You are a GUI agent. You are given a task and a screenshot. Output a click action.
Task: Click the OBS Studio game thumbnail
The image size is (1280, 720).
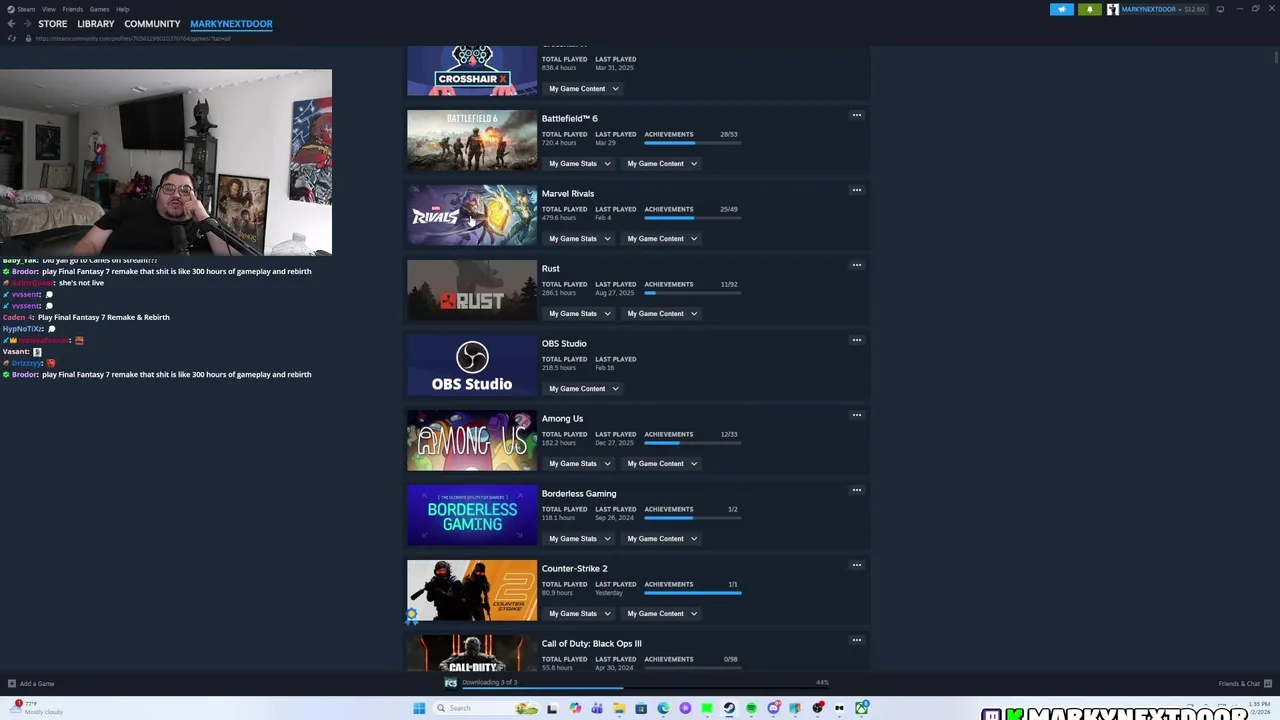pyautogui.click(x=472, y=365)
